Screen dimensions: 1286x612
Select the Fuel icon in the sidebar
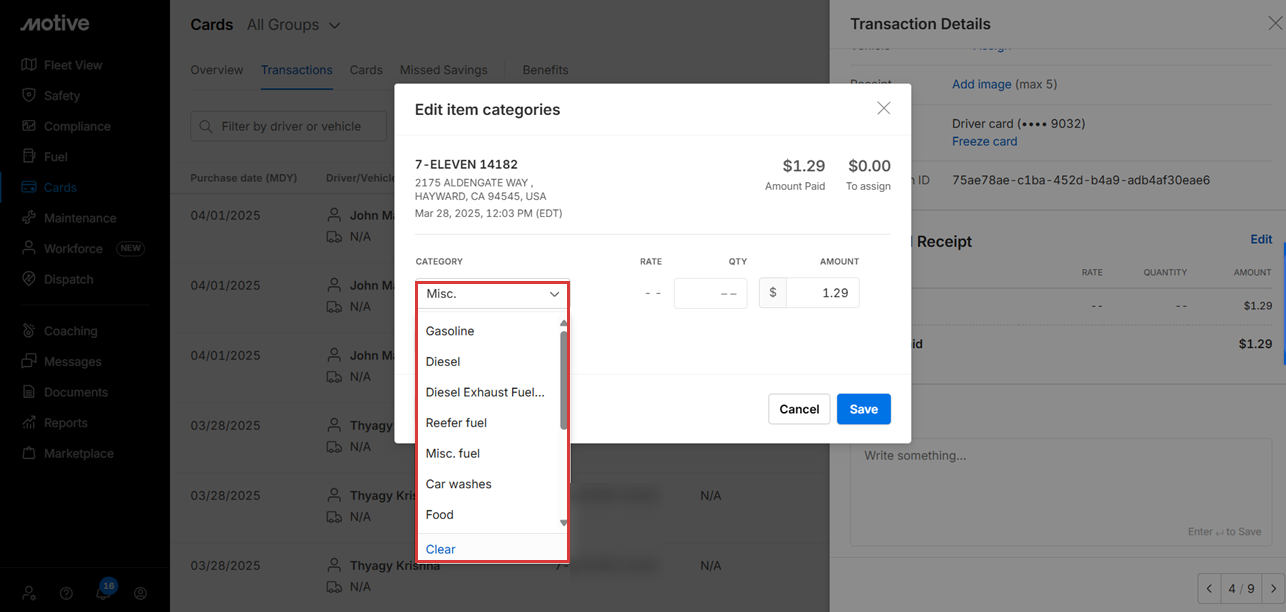(29, 157)
